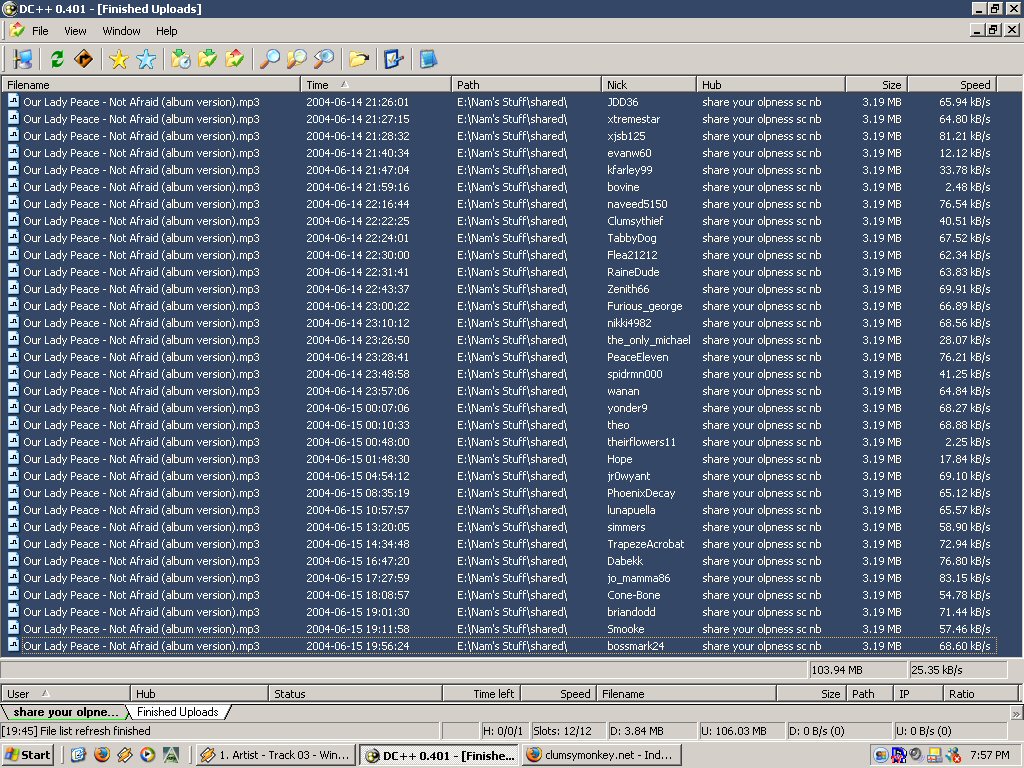The height and width of the screenshot is (768, 1024).
Task: Click the green Reconnect arrows icon
Action: click(57, 59)
